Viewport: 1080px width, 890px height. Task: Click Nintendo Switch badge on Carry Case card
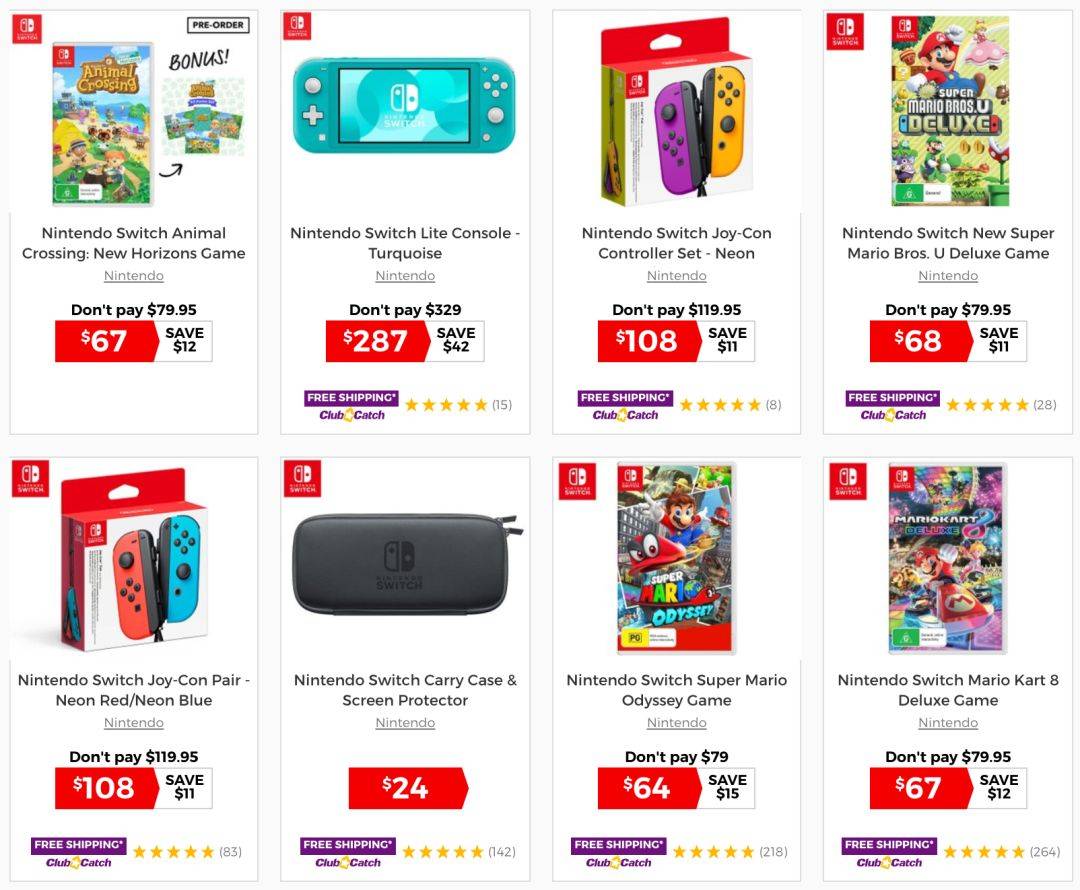302,479
